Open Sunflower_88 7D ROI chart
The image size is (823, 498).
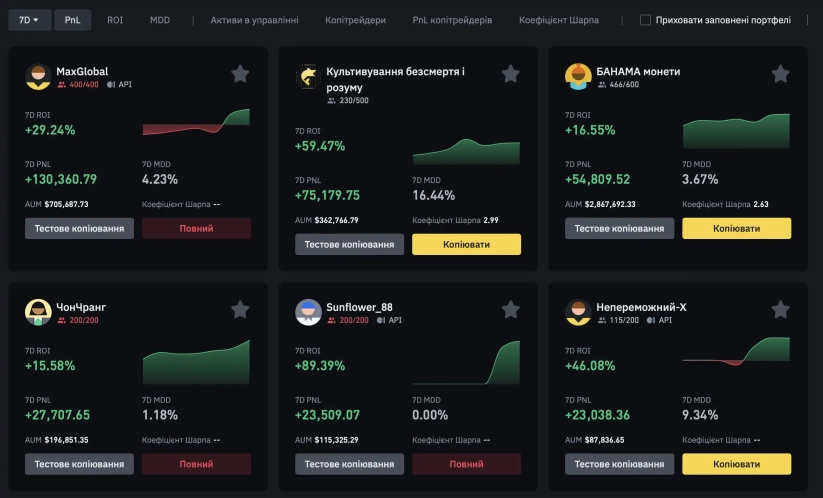tap(466, 364)
